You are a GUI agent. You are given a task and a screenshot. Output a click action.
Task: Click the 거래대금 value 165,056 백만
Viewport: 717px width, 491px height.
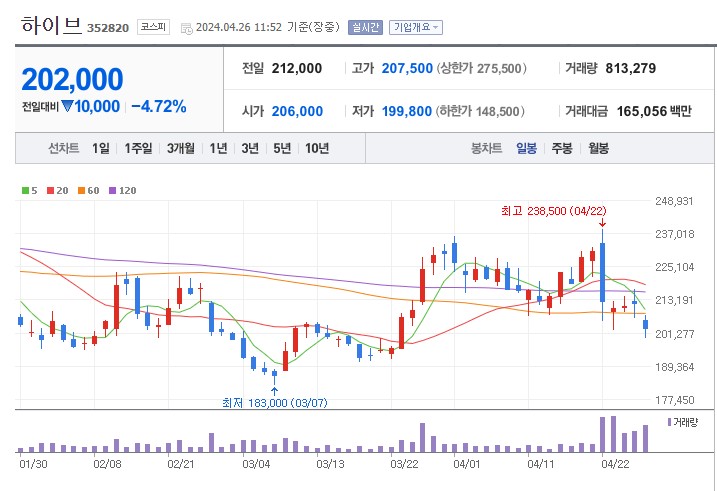point(654,111)
